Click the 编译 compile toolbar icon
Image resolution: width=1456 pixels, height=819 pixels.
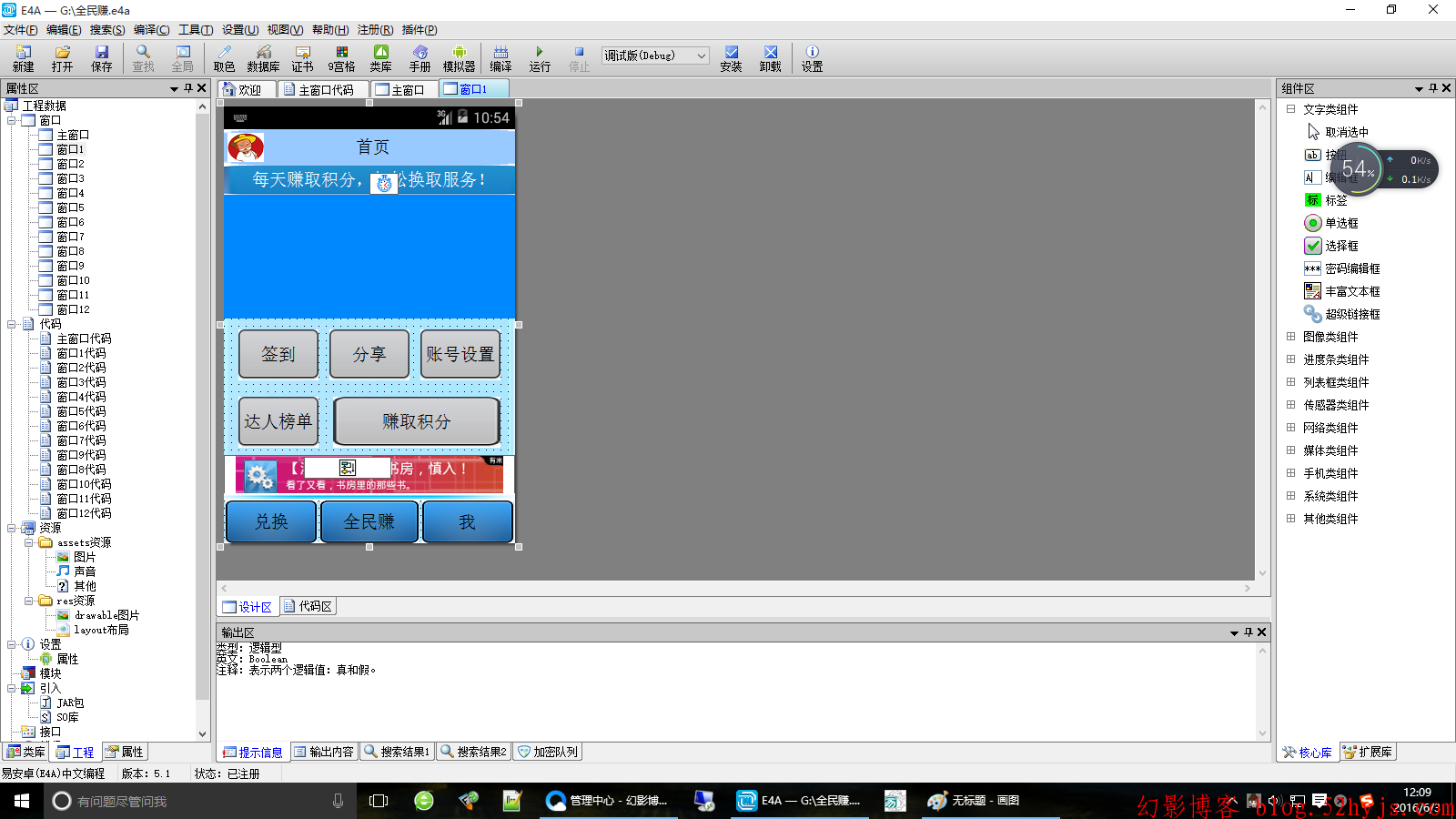point(500,58)
